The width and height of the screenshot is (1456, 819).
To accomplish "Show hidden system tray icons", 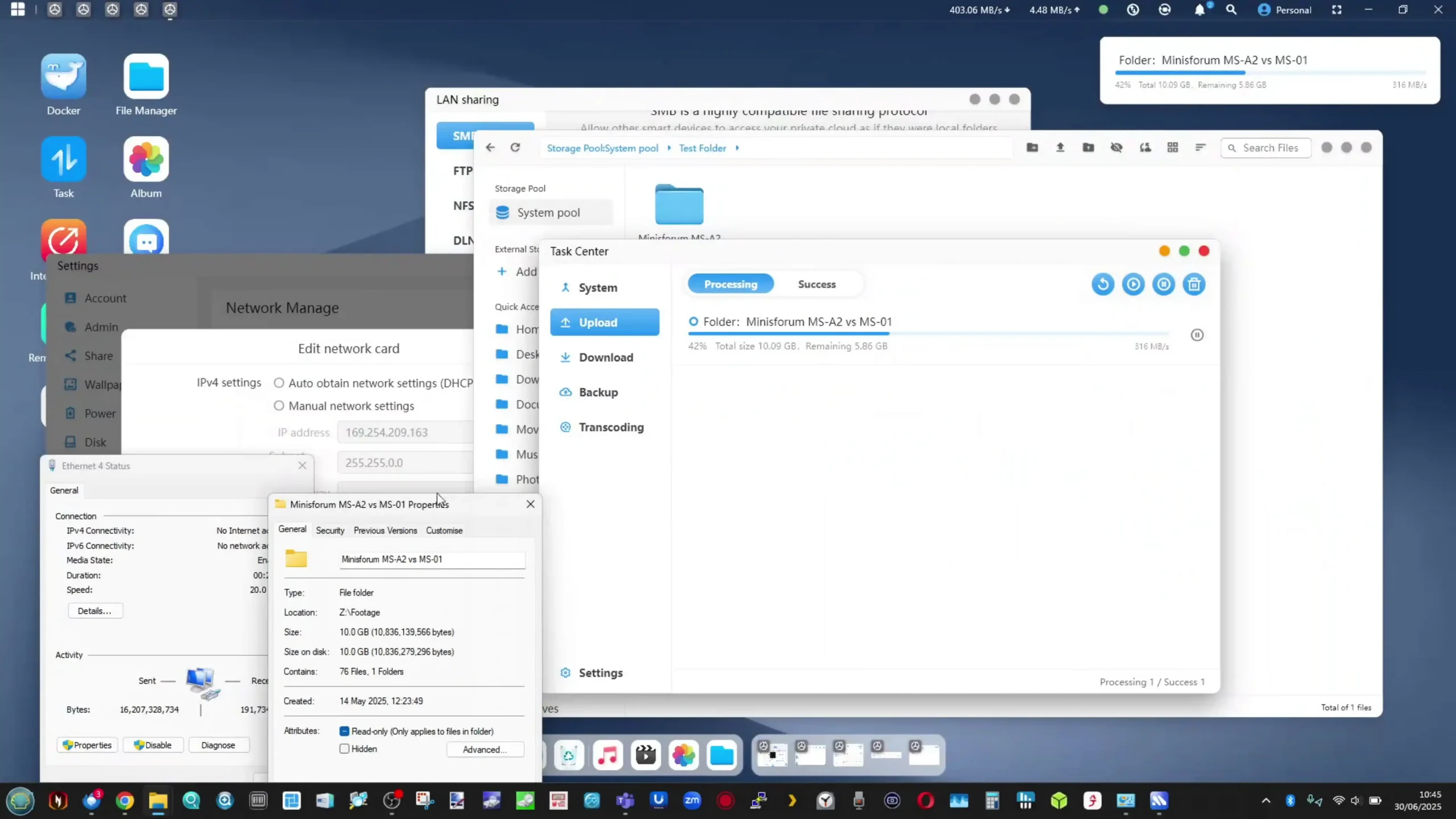I will [x=1266, y=801].
